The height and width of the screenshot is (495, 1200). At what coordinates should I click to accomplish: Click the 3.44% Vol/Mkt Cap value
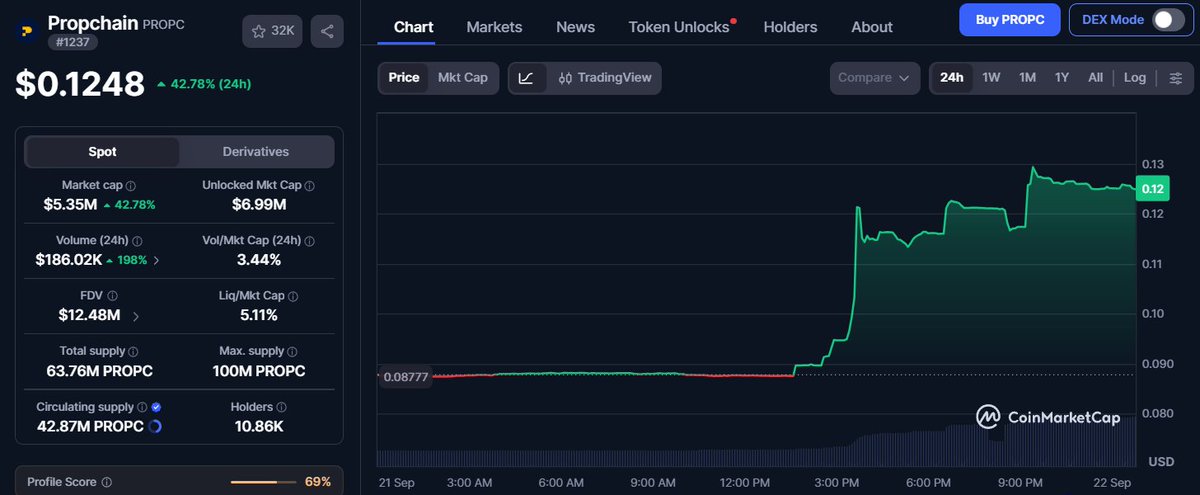click(259, 260)
